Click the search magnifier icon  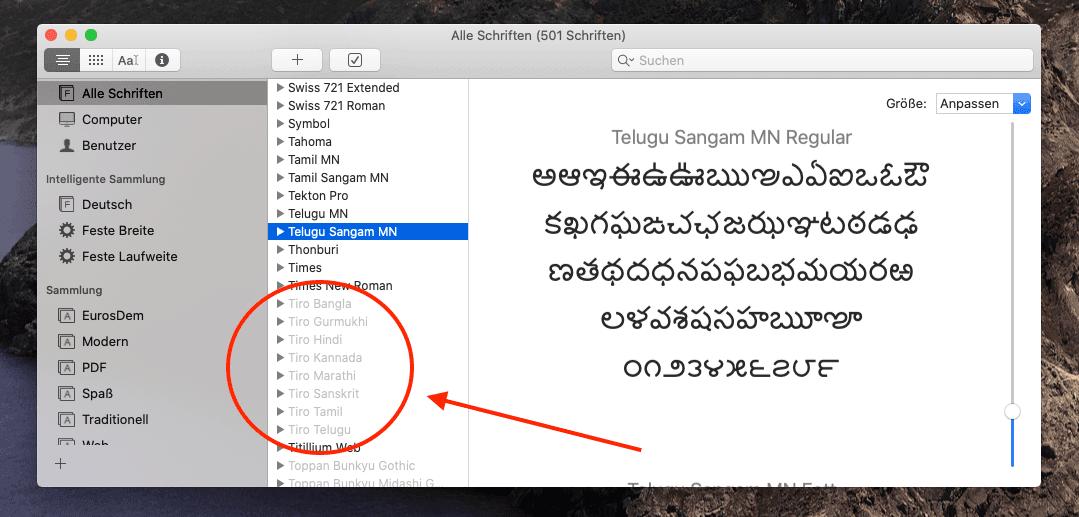tap(625, 61)
